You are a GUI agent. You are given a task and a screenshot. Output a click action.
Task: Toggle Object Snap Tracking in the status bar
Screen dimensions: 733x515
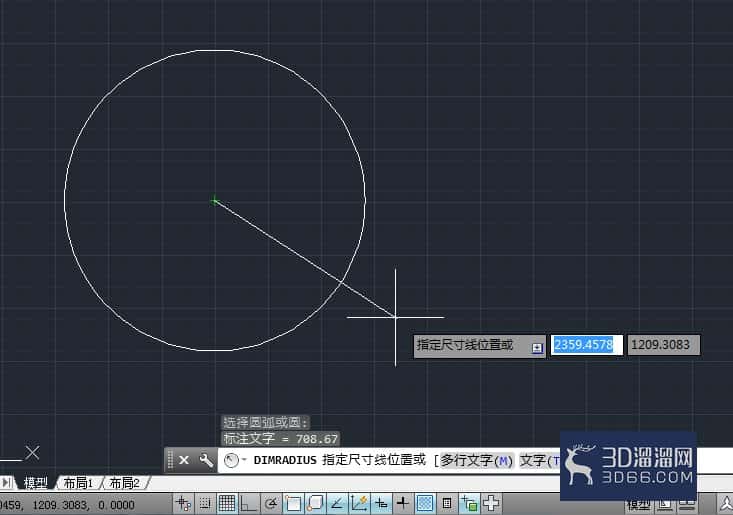pos(337,503)
